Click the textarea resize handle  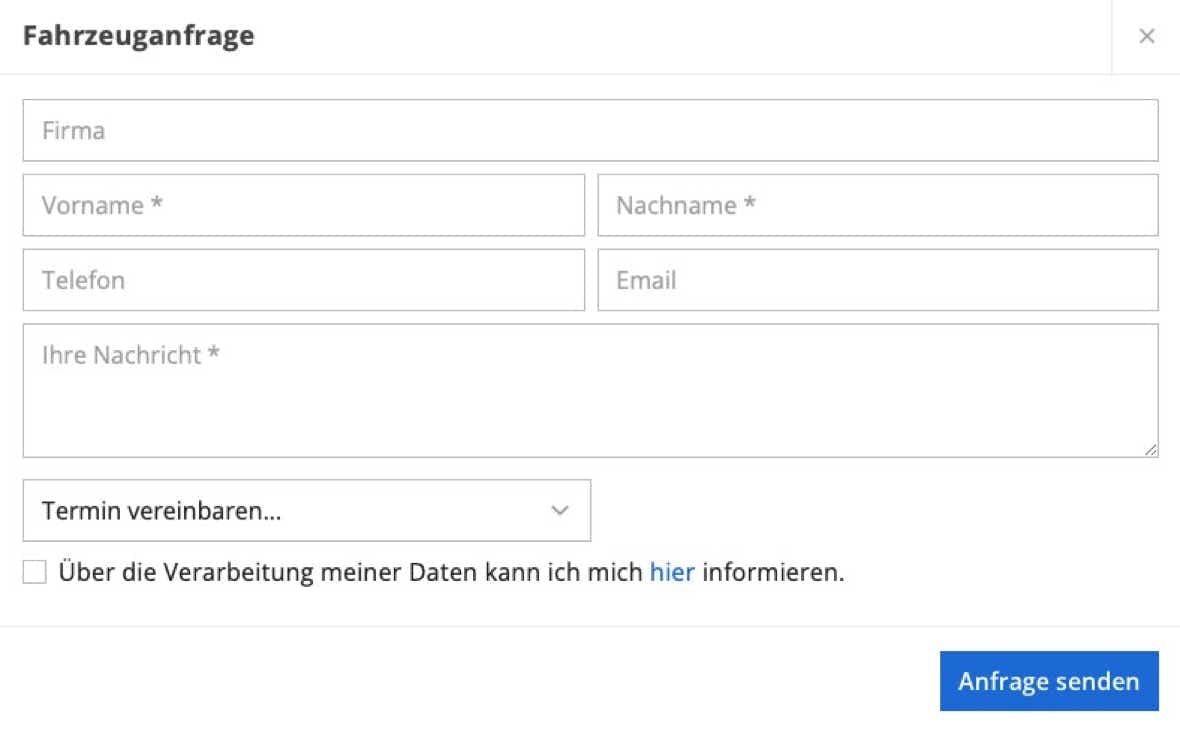pos(1151,448)
